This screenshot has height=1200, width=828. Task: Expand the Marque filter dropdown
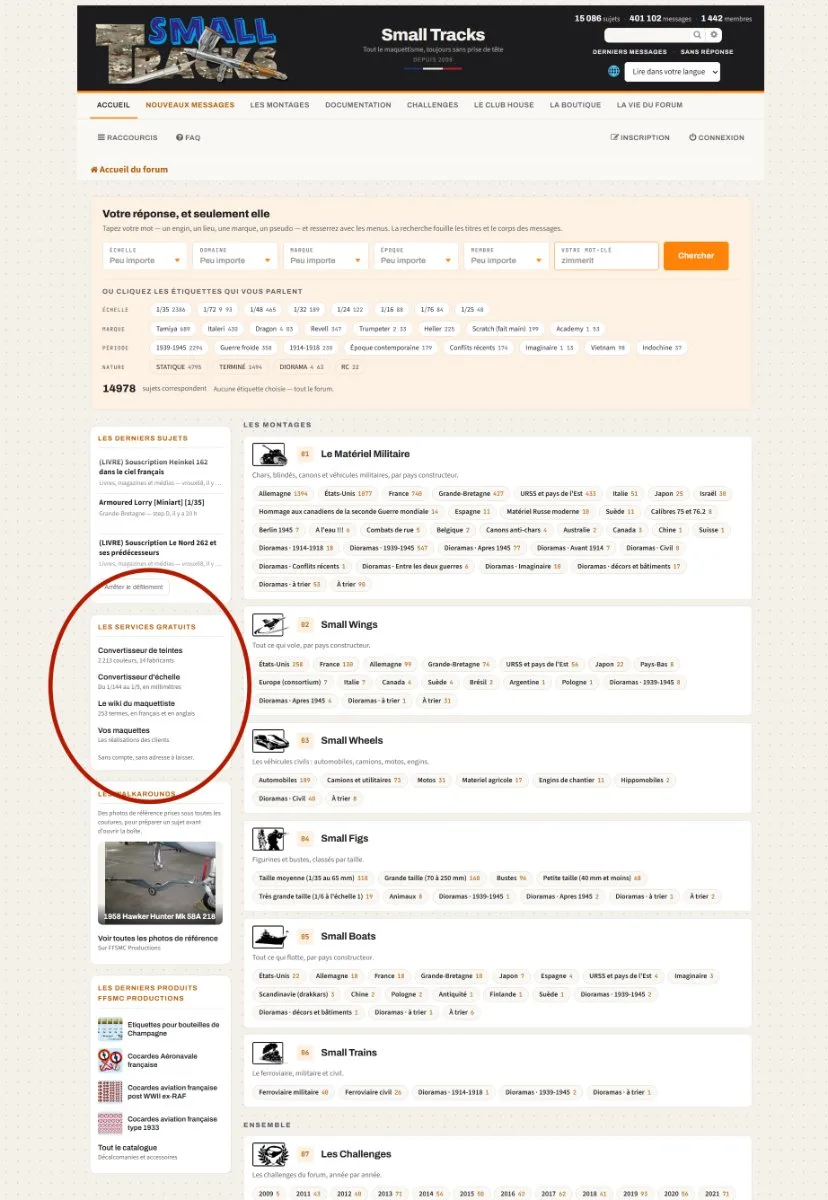327,256
